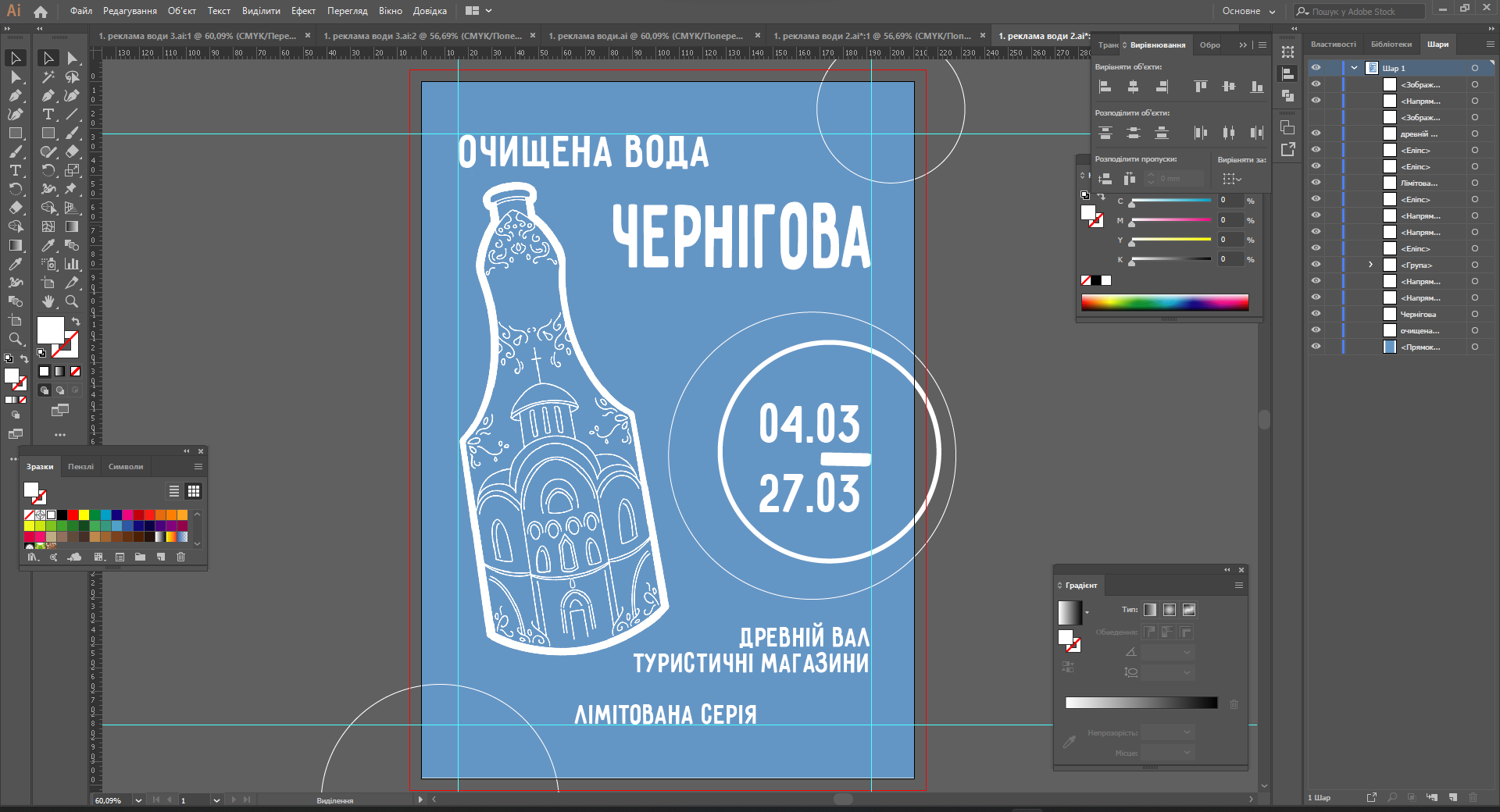
Task: Switch to the Бібліотеки tab
Action: (x=1391, y=45)
